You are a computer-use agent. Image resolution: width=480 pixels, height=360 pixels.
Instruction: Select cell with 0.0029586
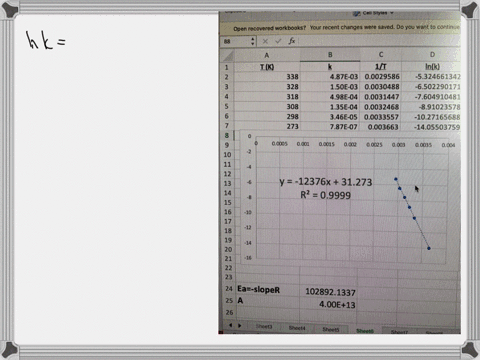coord(381,77)
